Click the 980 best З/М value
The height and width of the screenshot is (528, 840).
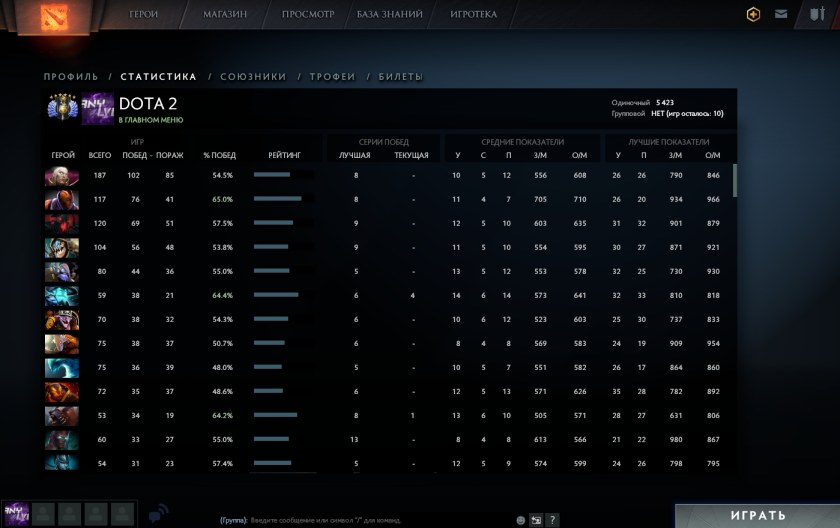(676, 440)
